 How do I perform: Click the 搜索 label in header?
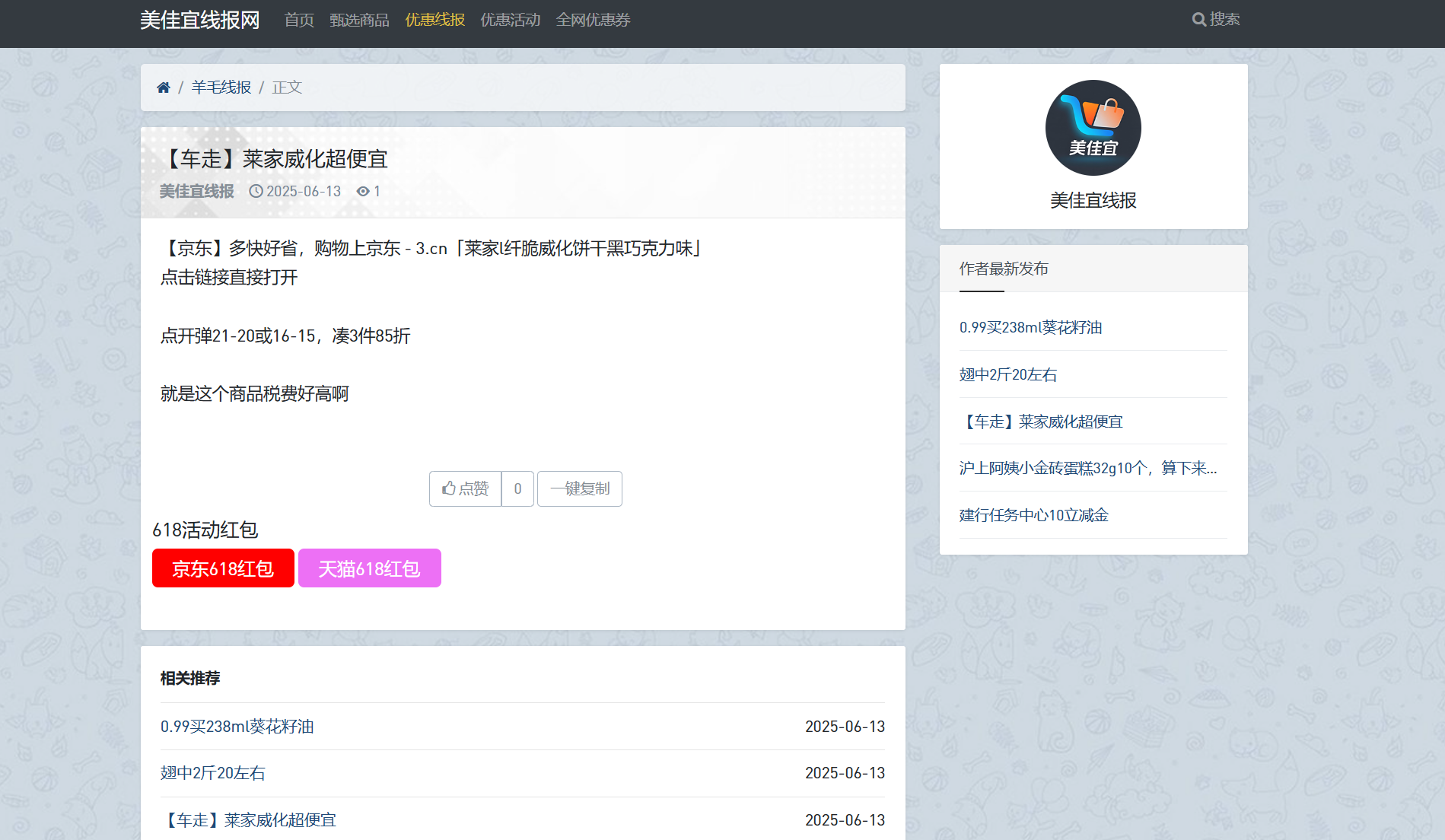point(1224,20)
